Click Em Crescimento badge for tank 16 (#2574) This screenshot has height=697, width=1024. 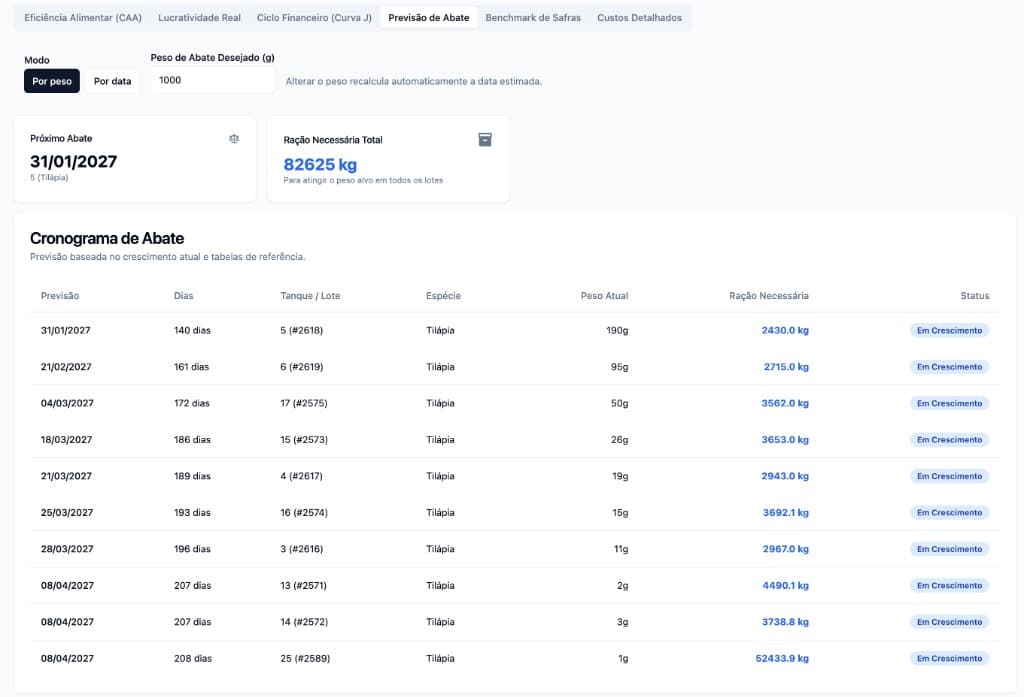pyautogui.click(x=949, y=513)
